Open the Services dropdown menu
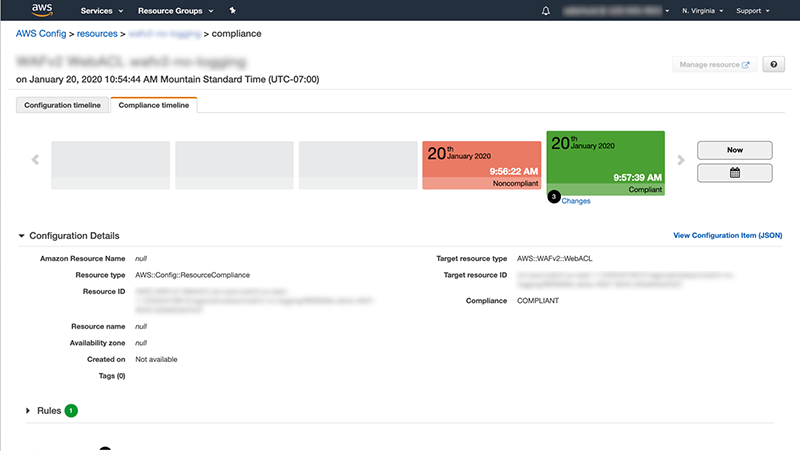This screenshot has height=451, width=800. [102, 11]
